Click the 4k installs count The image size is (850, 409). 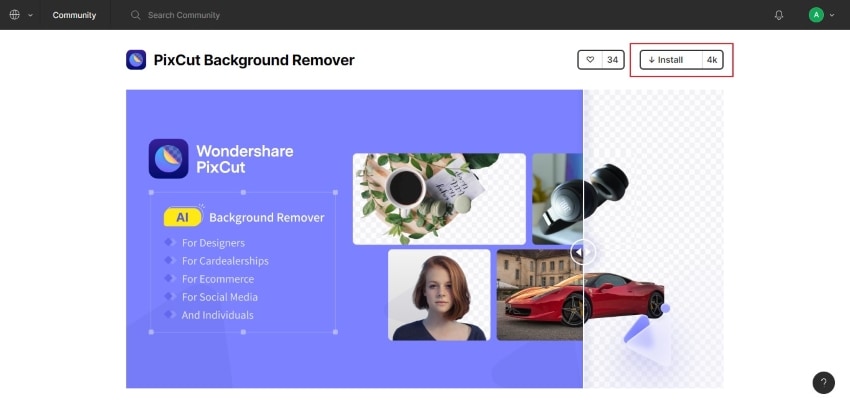[712, 60]
